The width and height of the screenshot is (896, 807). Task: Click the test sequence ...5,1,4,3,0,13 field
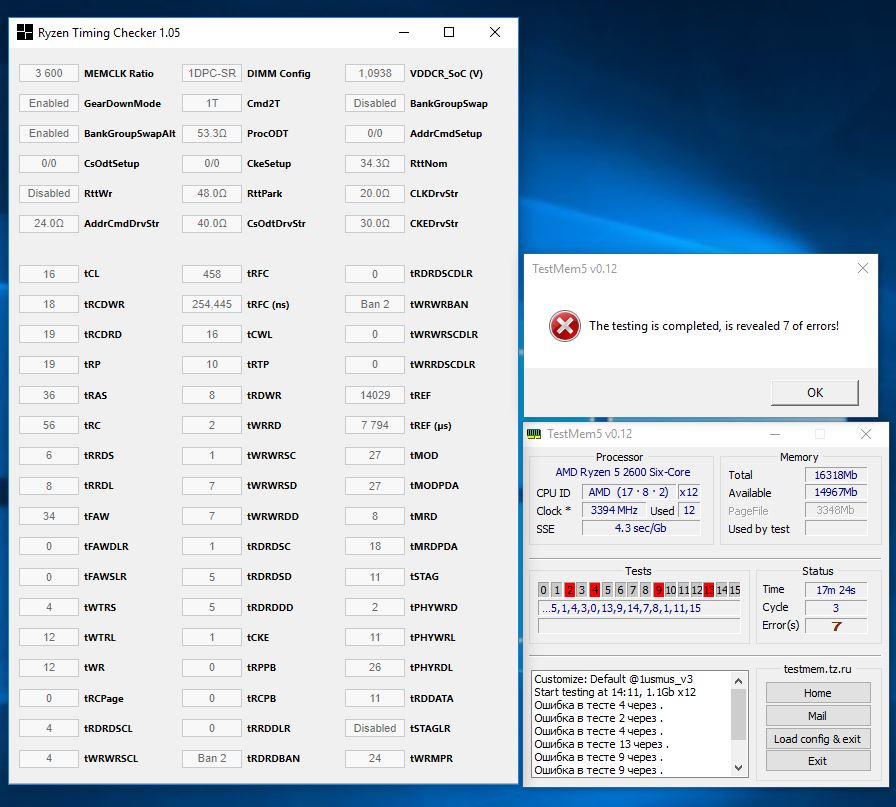[639, 608]
